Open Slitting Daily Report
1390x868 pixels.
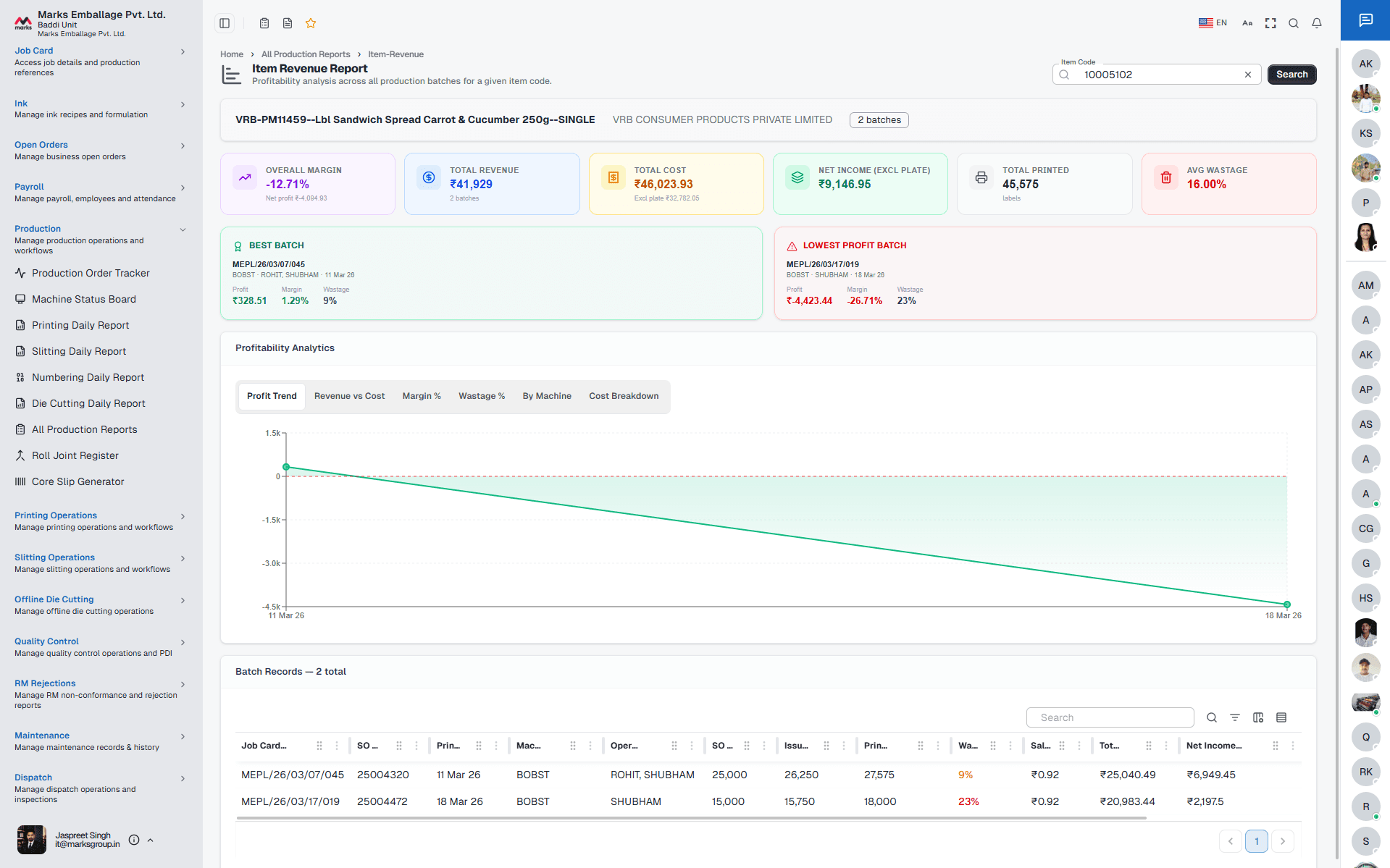click(x=79, y=351)
